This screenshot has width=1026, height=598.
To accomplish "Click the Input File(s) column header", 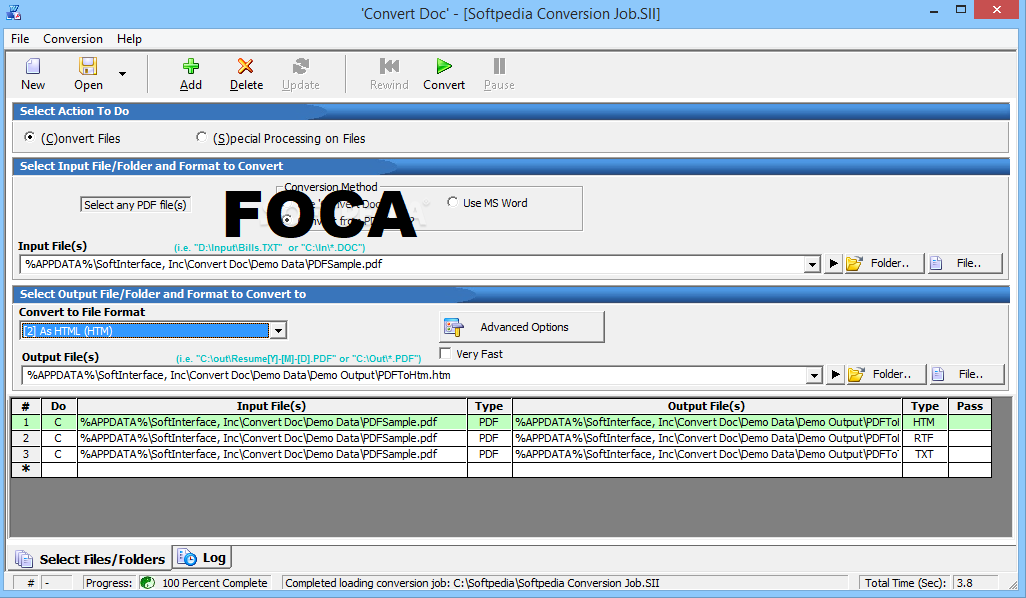I will (272, 406).
